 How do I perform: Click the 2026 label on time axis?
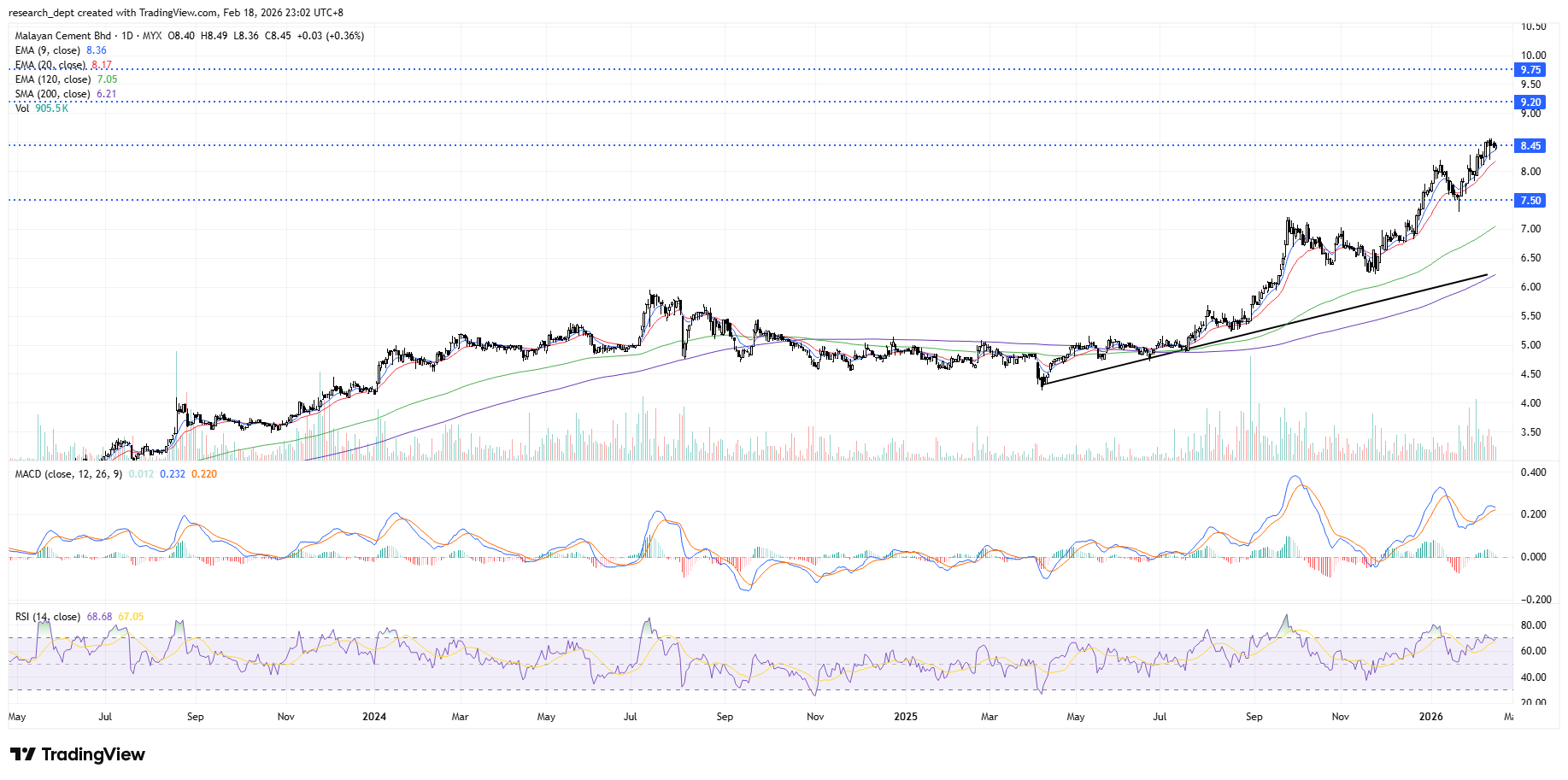coord(1430,717)
